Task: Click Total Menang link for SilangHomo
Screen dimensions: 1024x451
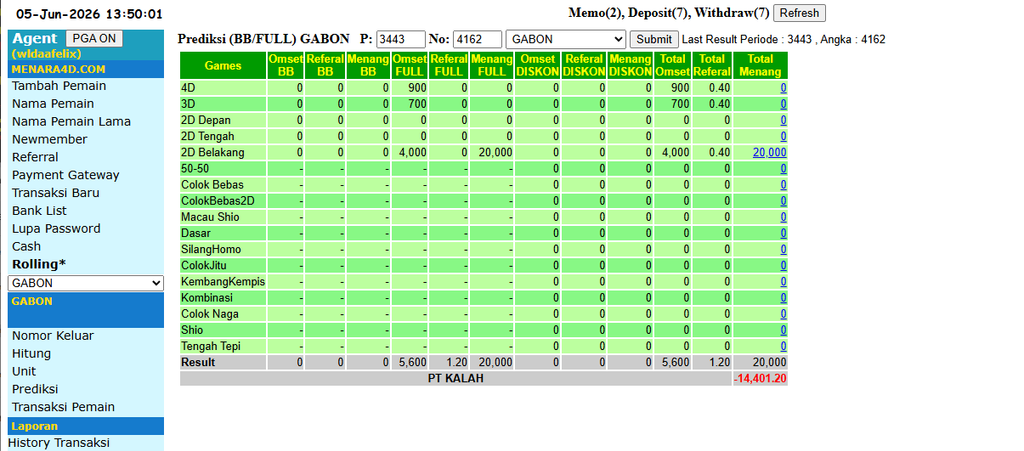Action: tap(783, 249)
